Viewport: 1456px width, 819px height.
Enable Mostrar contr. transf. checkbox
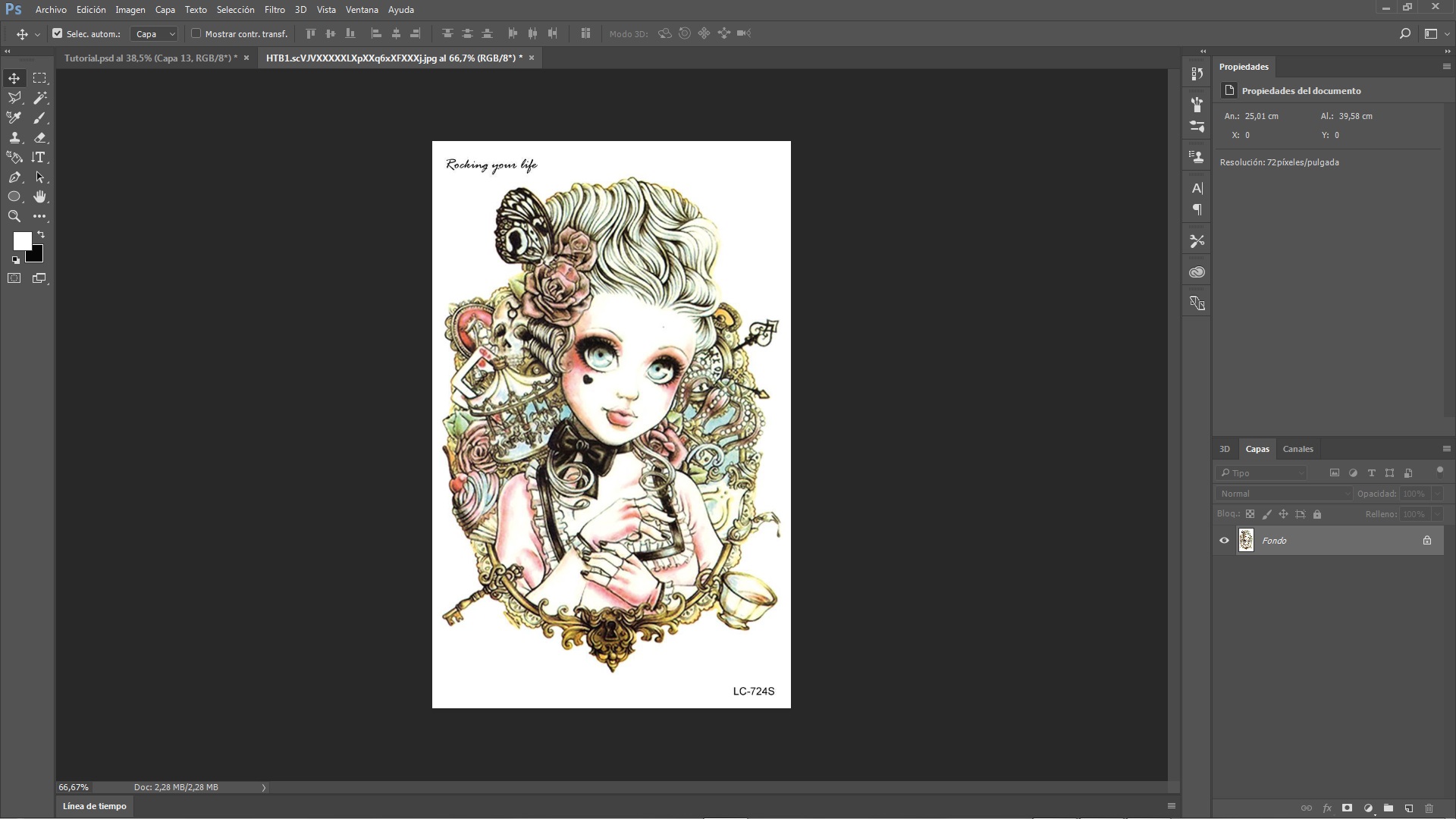196,33
